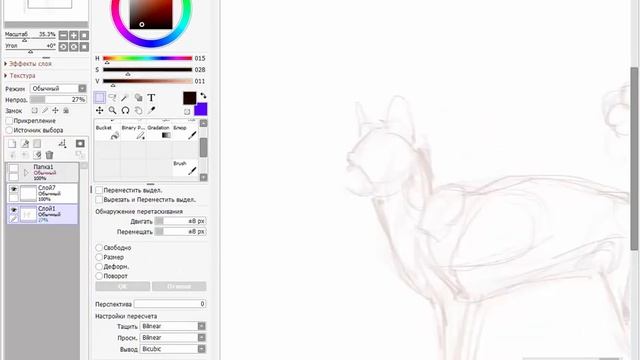Pick the purple background color swatch

click(201, 109)
